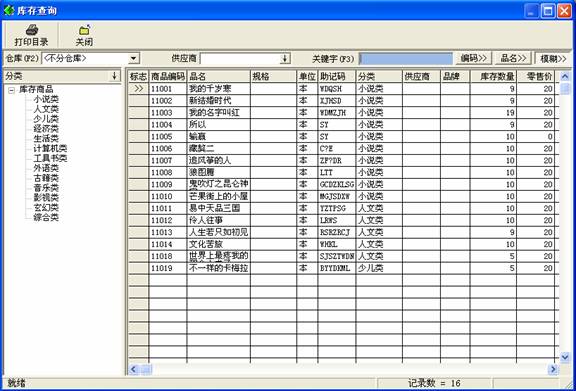
Task: Click the 品名>> search button
Action: click(x=514, y=58)
